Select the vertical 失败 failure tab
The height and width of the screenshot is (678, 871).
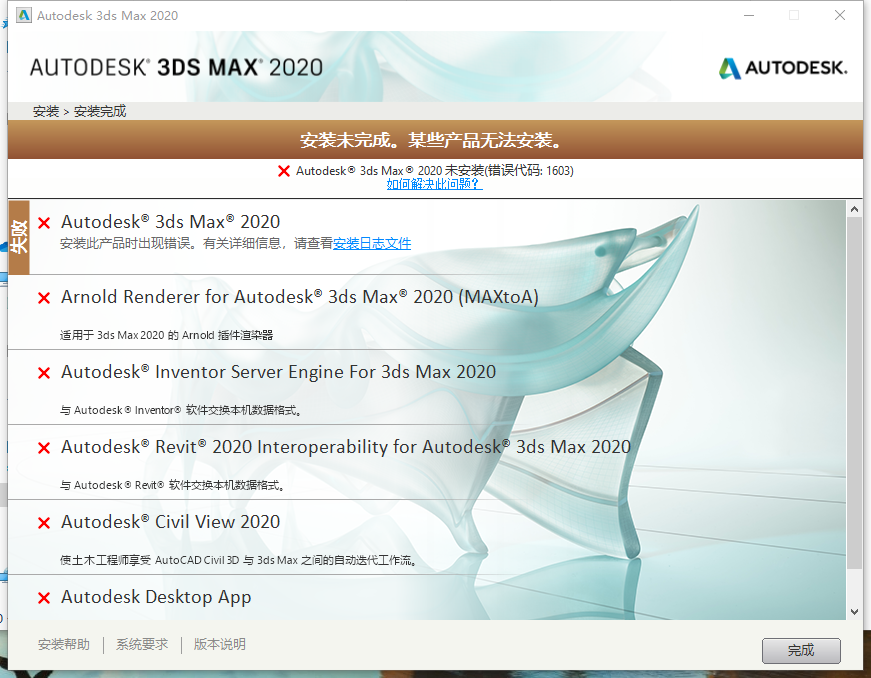pyautogui.click(x=19, y=237)
